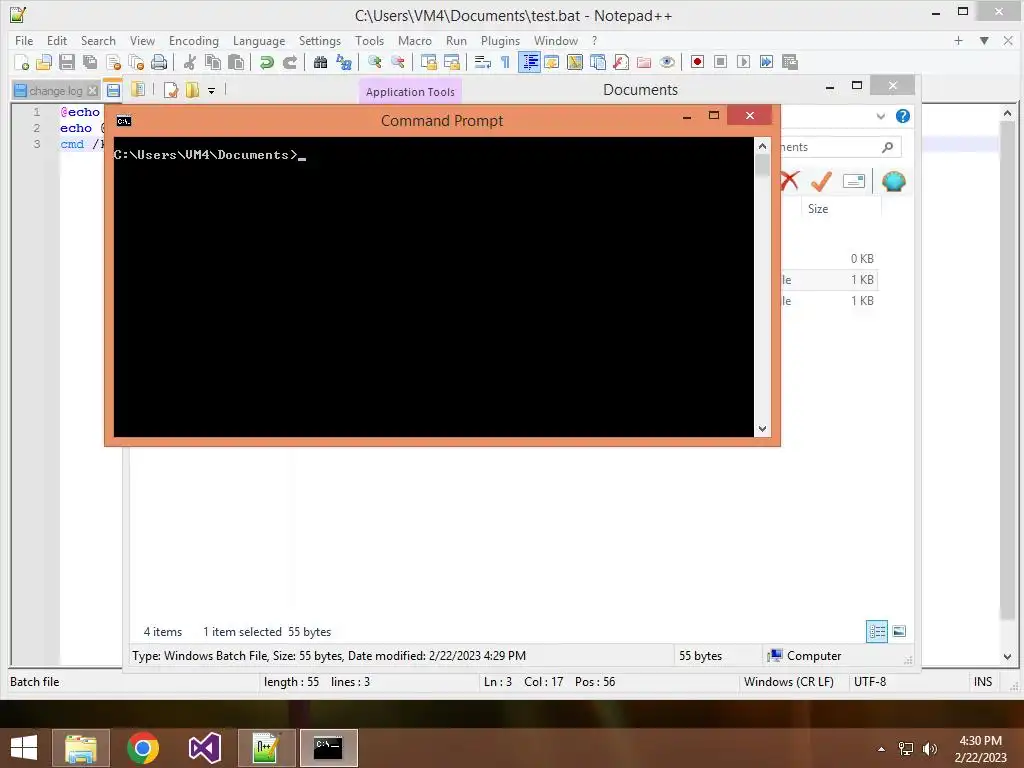
Task: Click Notepad++ plus button near the menu bar
Action: tap(958, 40)
